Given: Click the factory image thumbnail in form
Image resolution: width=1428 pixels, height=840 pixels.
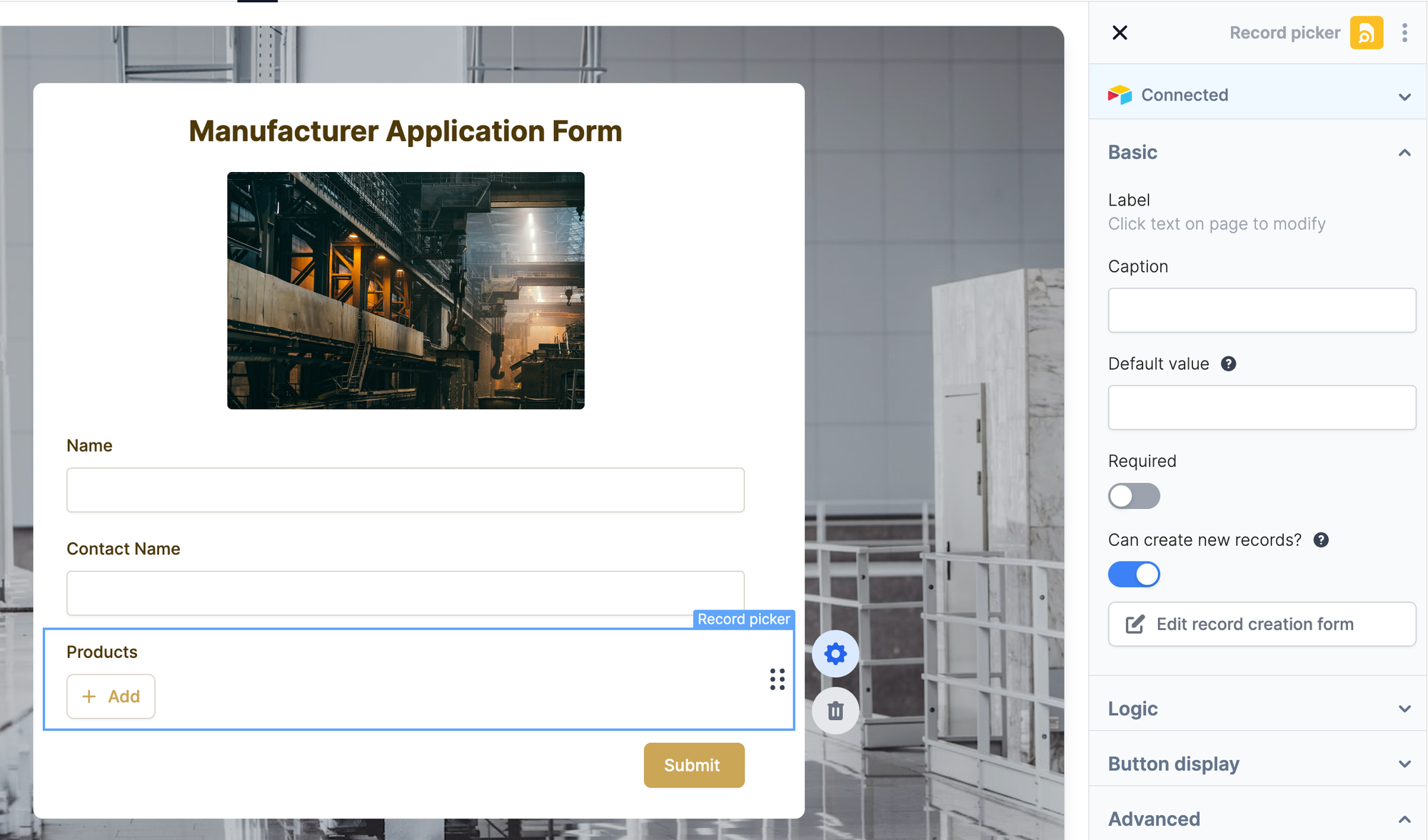Looking at the screenshot, I should pos(405,290).
